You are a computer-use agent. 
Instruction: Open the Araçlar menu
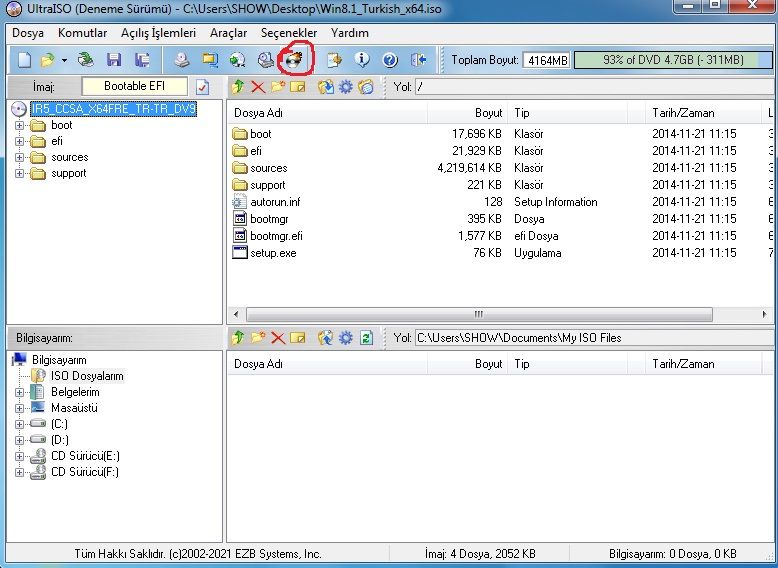pyautogui.click(x=228, y=33)
